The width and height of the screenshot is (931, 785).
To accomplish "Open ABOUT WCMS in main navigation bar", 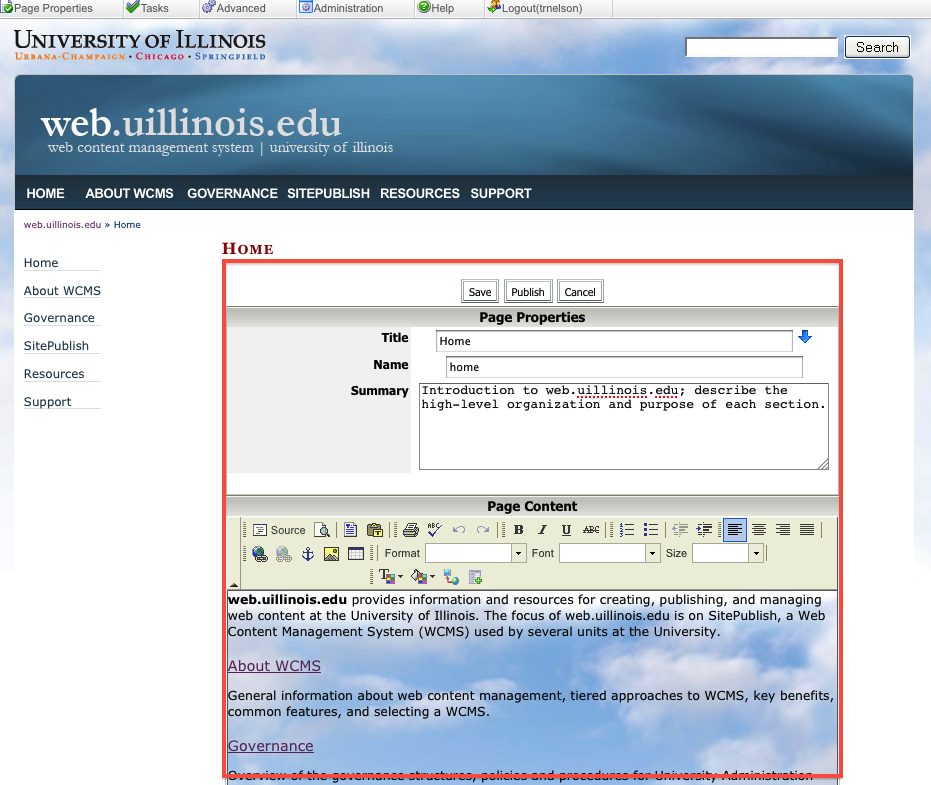I will (129, 194).
